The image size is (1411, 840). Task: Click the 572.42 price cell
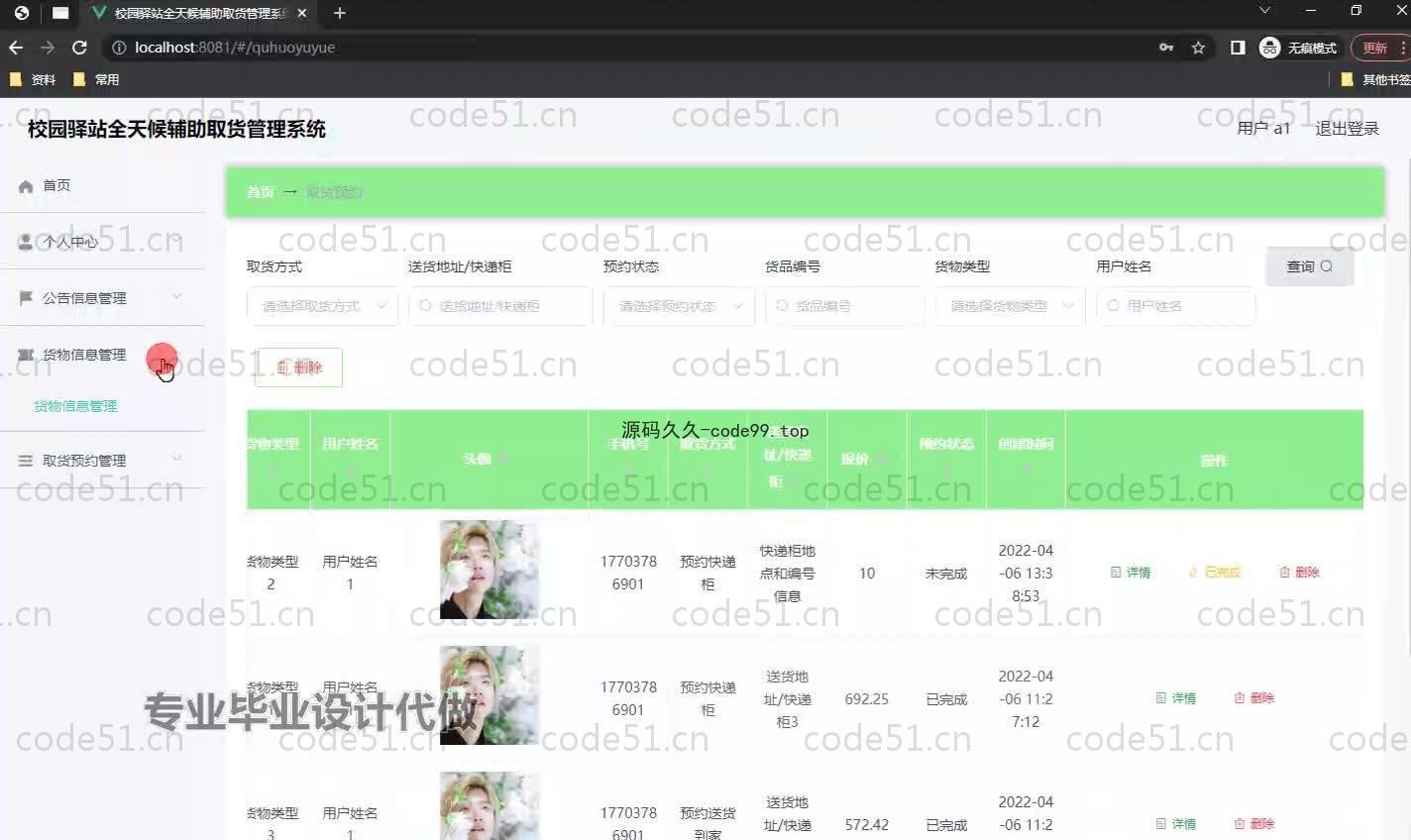point(867,825)
